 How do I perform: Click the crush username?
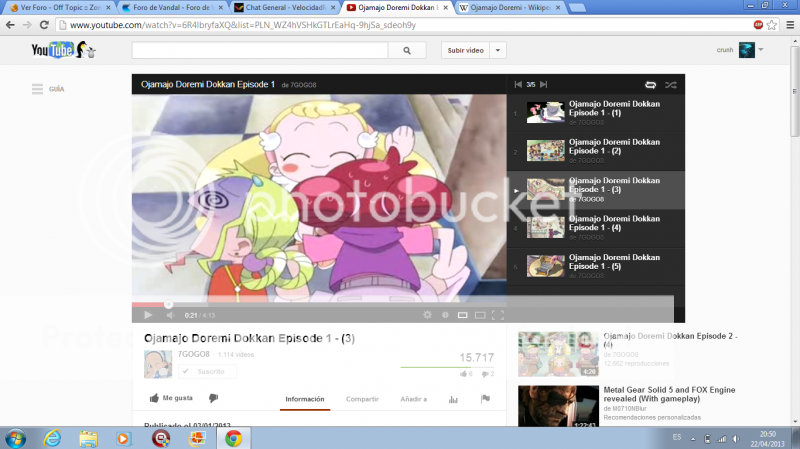[x=724, y=49]
